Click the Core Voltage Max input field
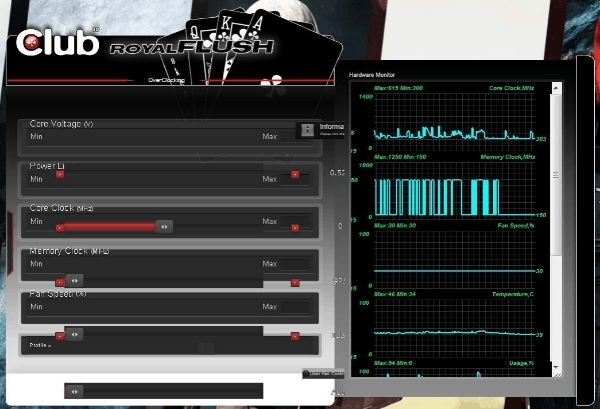This screenshot has height=409, width=600. point(295,137)
